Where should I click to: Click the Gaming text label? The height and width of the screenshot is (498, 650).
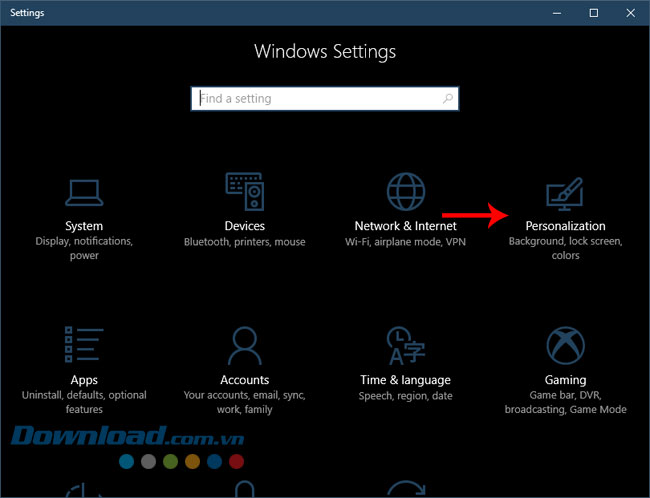pos(565,380)
